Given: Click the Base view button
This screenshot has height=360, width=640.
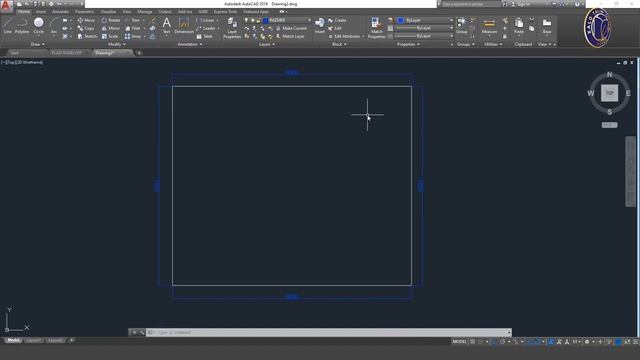Looking at the screenshot, I should pyautogui.click(x=547, y=26).
